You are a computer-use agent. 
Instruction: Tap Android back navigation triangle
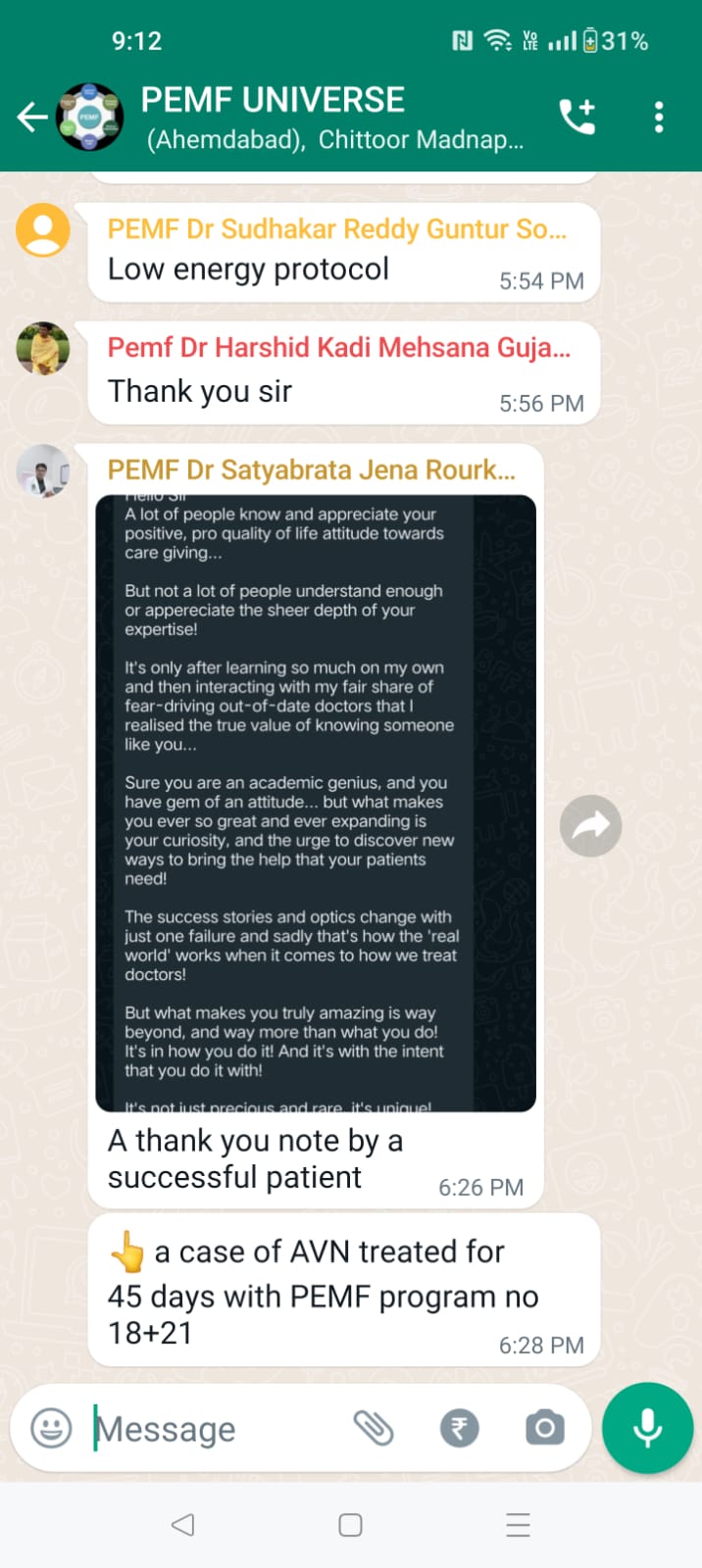[182, 1525]
